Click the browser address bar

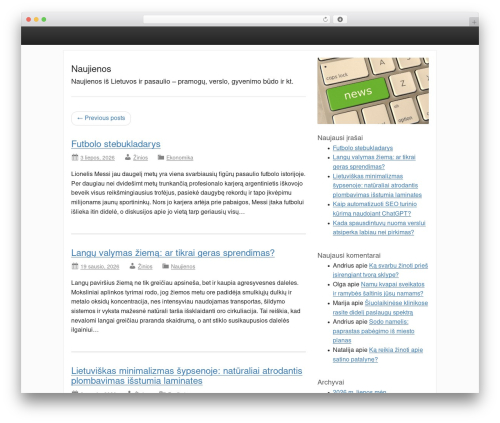(236, 19)
